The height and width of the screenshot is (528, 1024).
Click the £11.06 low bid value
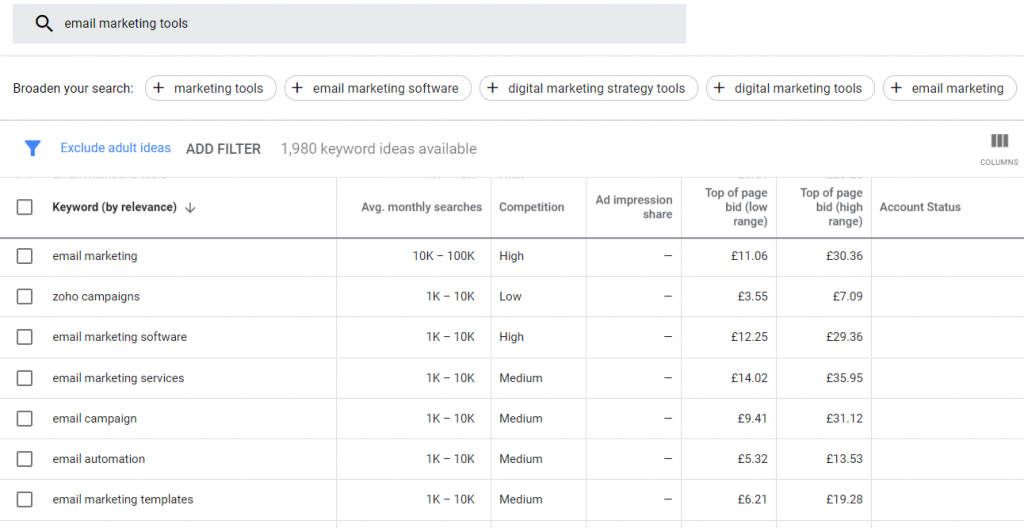click(749, 256)
